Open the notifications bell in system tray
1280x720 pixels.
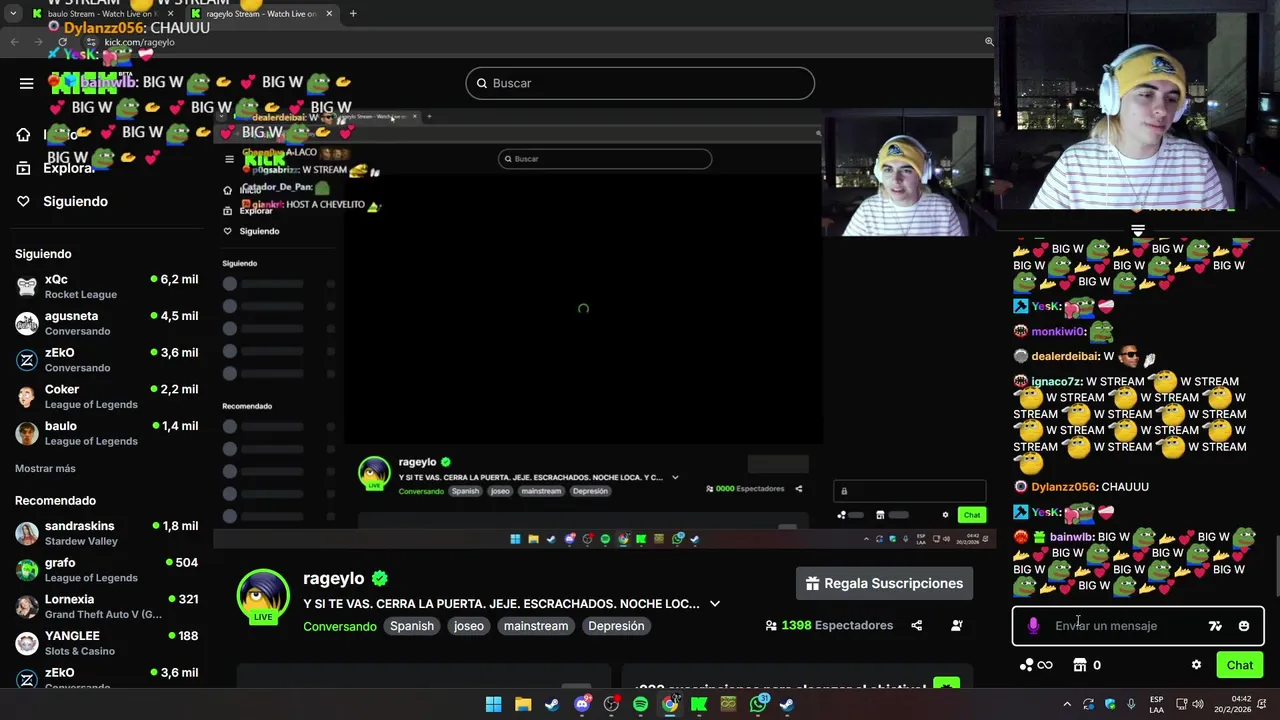pyautogui.click(x=1263, y=704)
